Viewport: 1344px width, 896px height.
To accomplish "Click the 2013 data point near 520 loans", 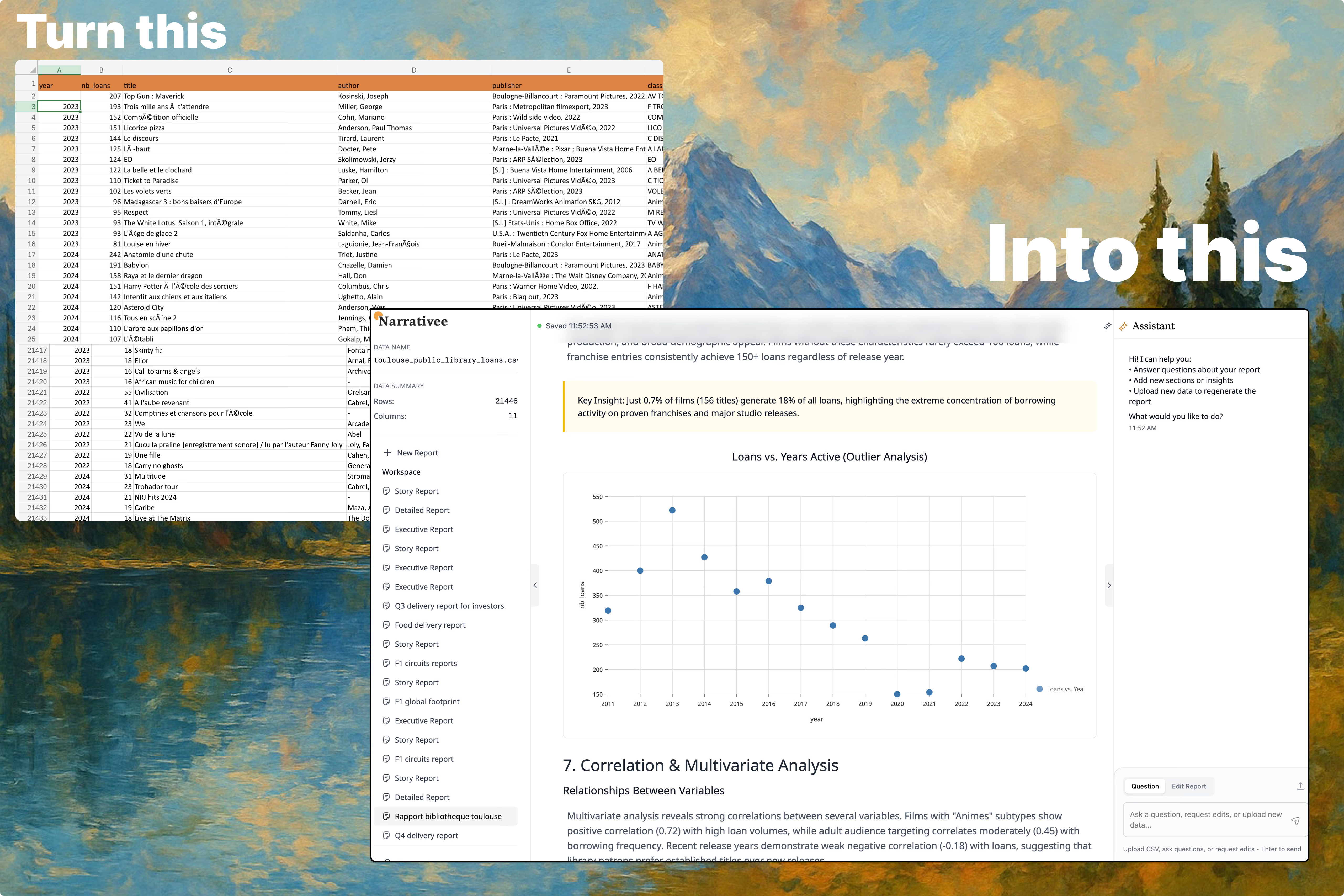I will [672, 510].
